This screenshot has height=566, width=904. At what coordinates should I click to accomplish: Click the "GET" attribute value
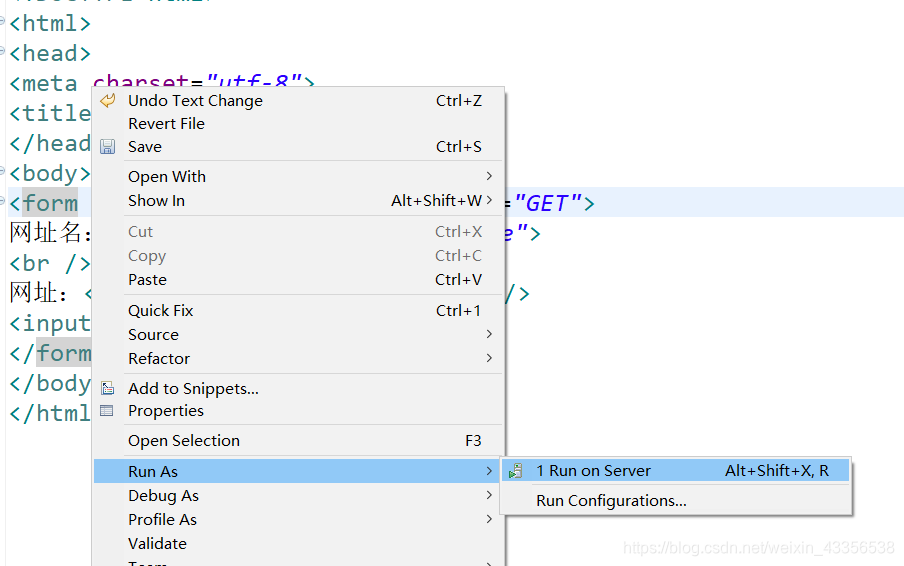pos(548,203)
